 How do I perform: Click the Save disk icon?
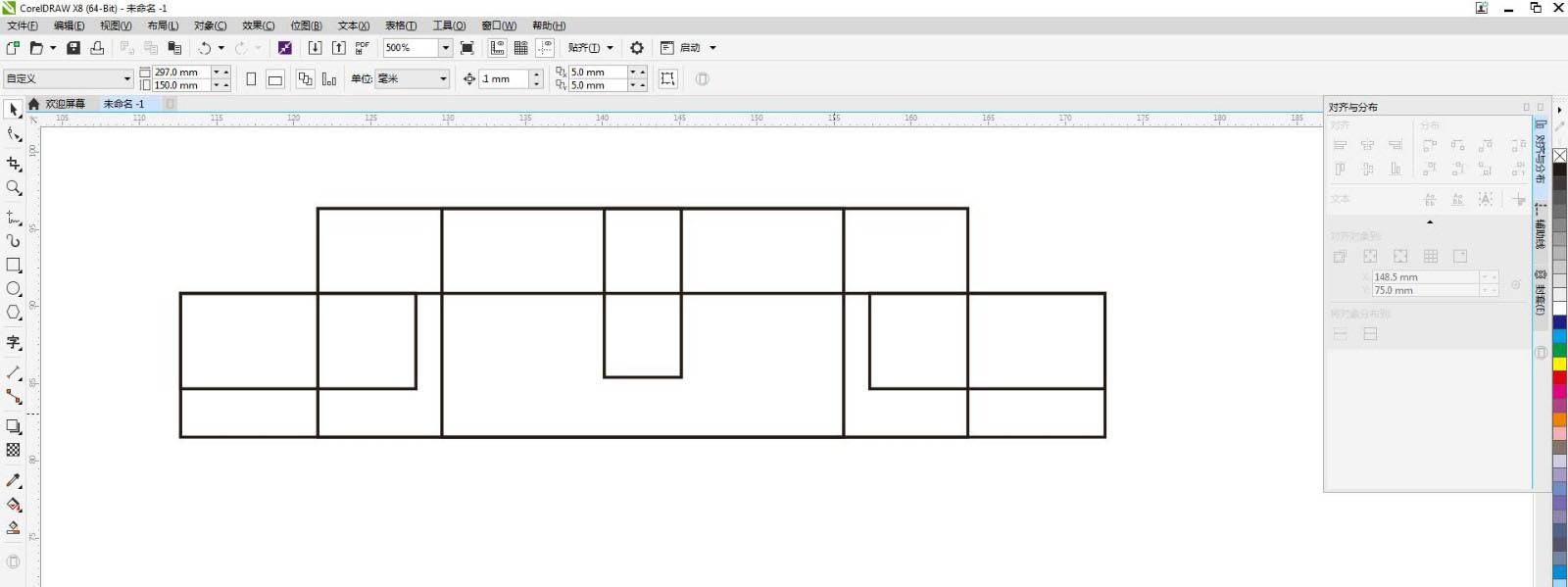[73, 47]
